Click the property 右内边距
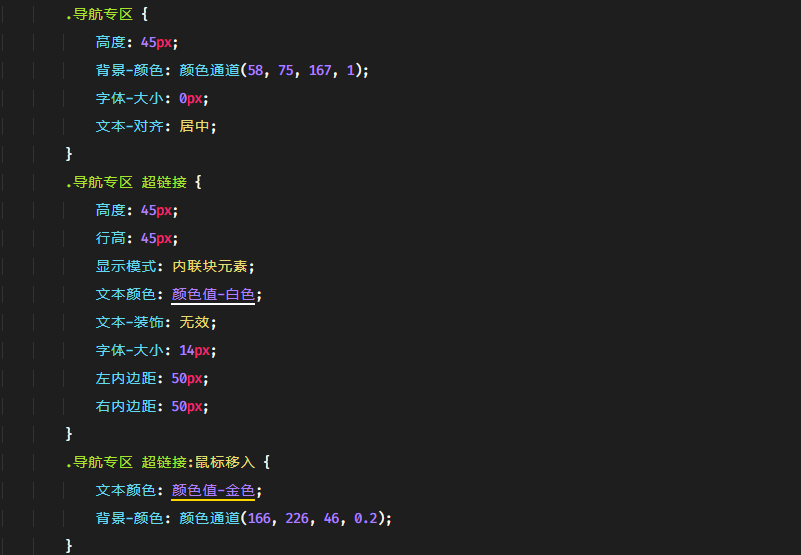 tap(126, 406)
